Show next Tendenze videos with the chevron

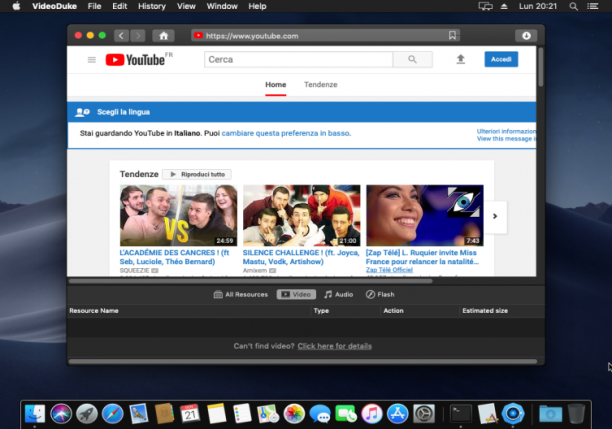click(495, 216)
